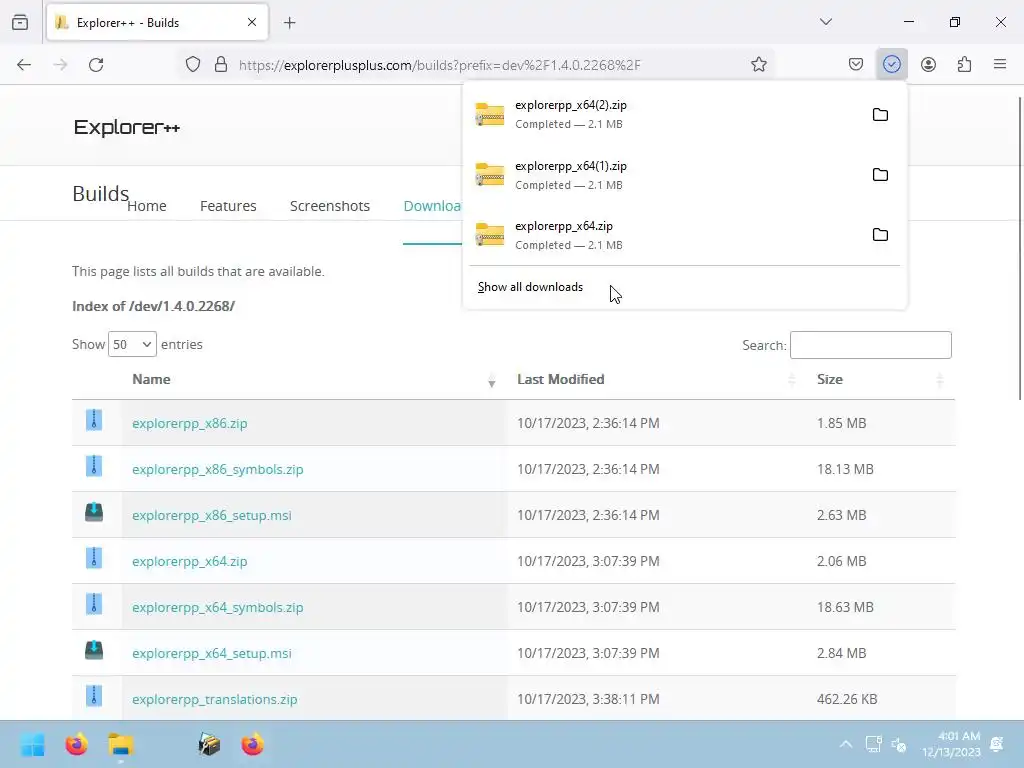Screen dimensions: 1024x768
Task: Open the archive tool taskbar icon
Action: pyautogui.click(x=209, y=744)
